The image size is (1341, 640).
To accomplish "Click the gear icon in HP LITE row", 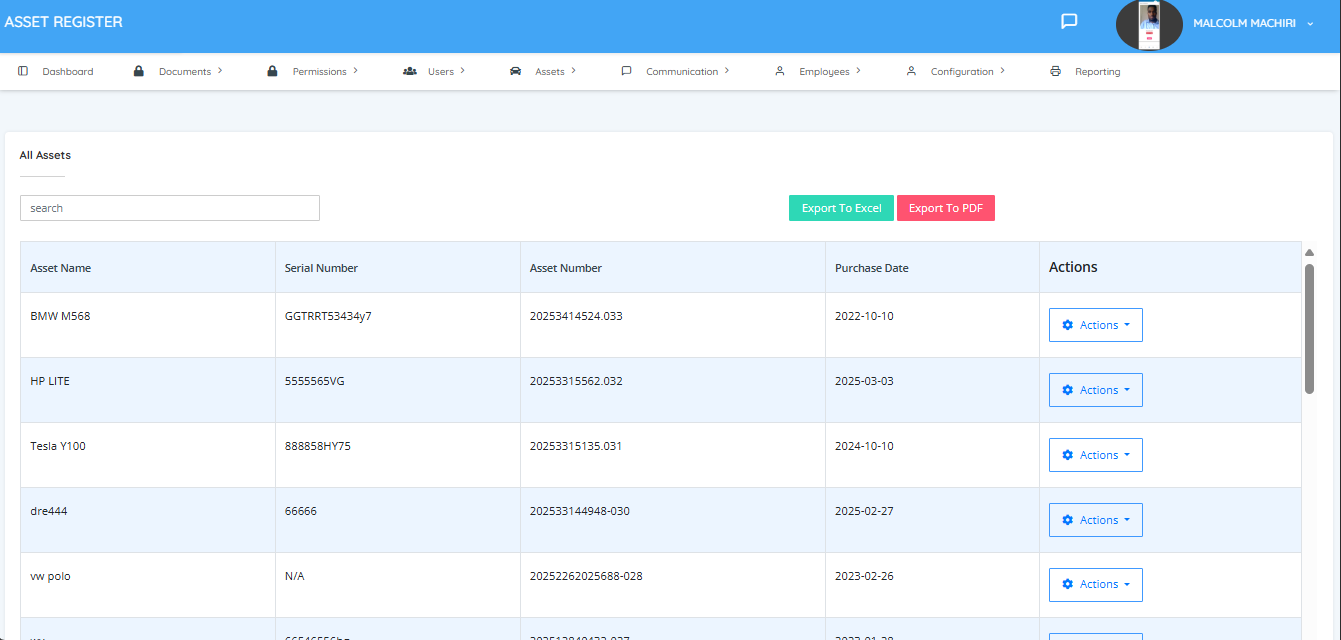I will 1067,390.
